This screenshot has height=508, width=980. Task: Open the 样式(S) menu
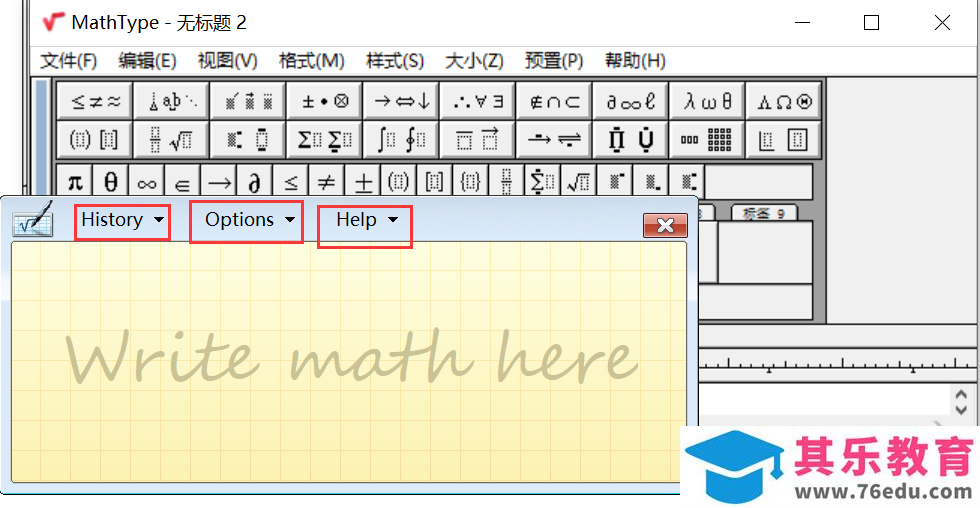[x=395, y=61]
